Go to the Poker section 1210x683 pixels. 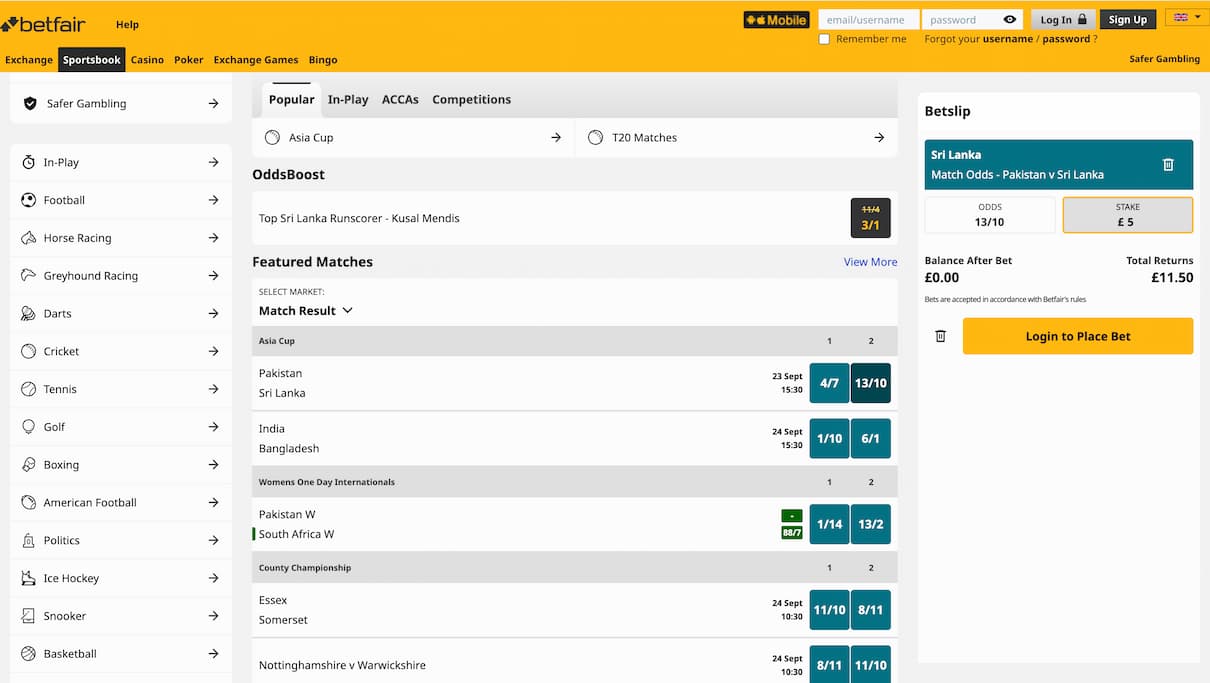[x=188, y=60]
